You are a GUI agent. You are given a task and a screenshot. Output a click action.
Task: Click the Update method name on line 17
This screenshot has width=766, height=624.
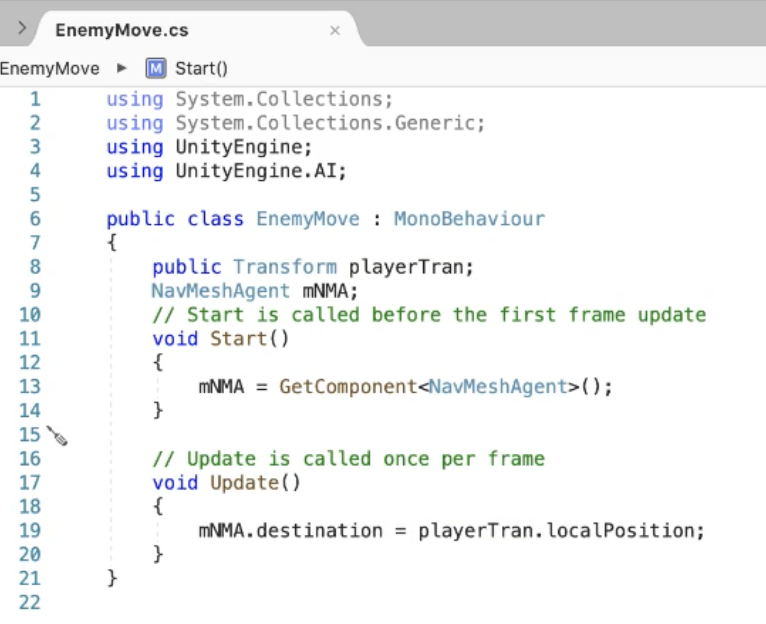pyautogui.click(x=242, y=483)
